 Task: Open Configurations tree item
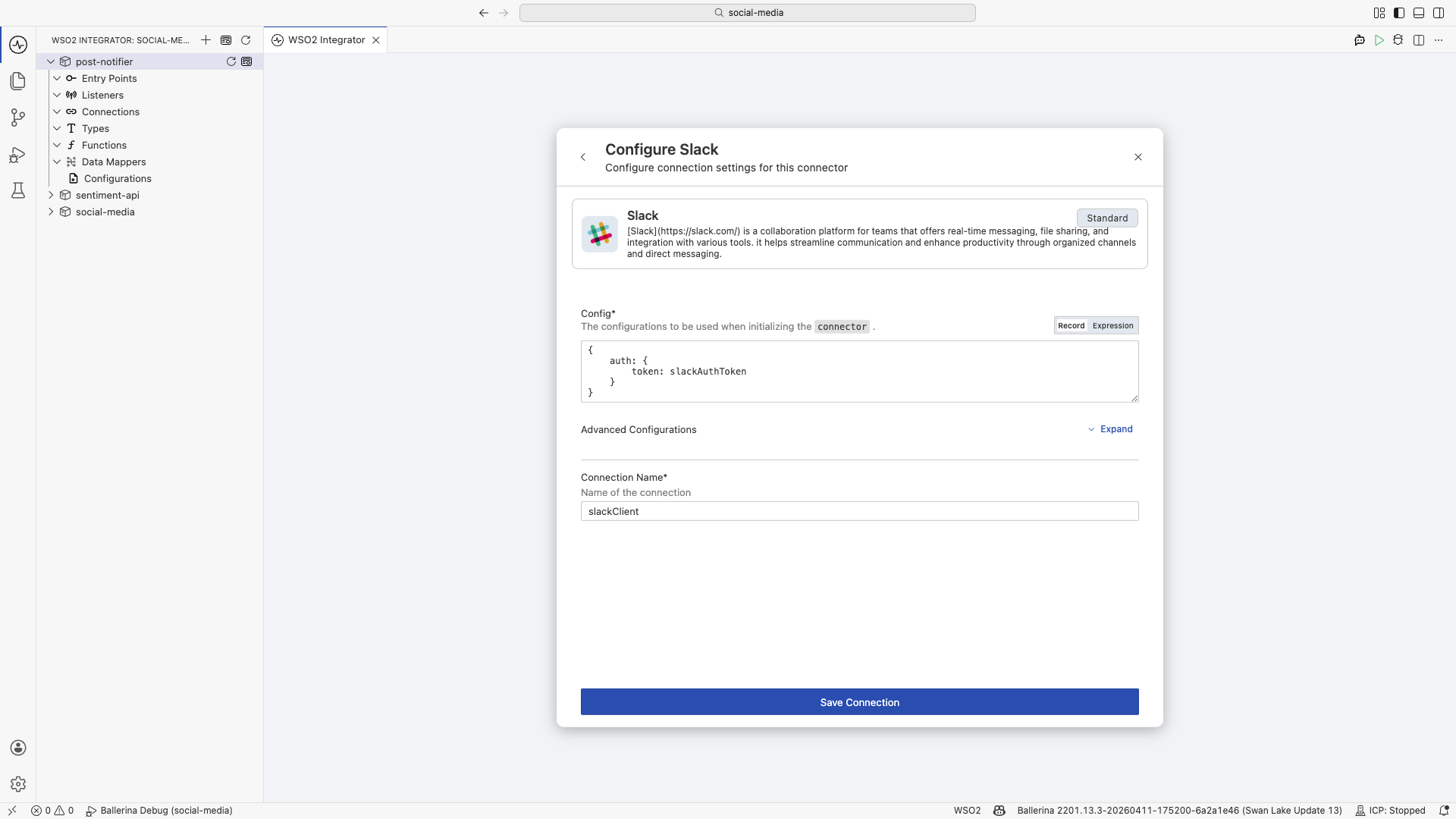coord(118,178)
